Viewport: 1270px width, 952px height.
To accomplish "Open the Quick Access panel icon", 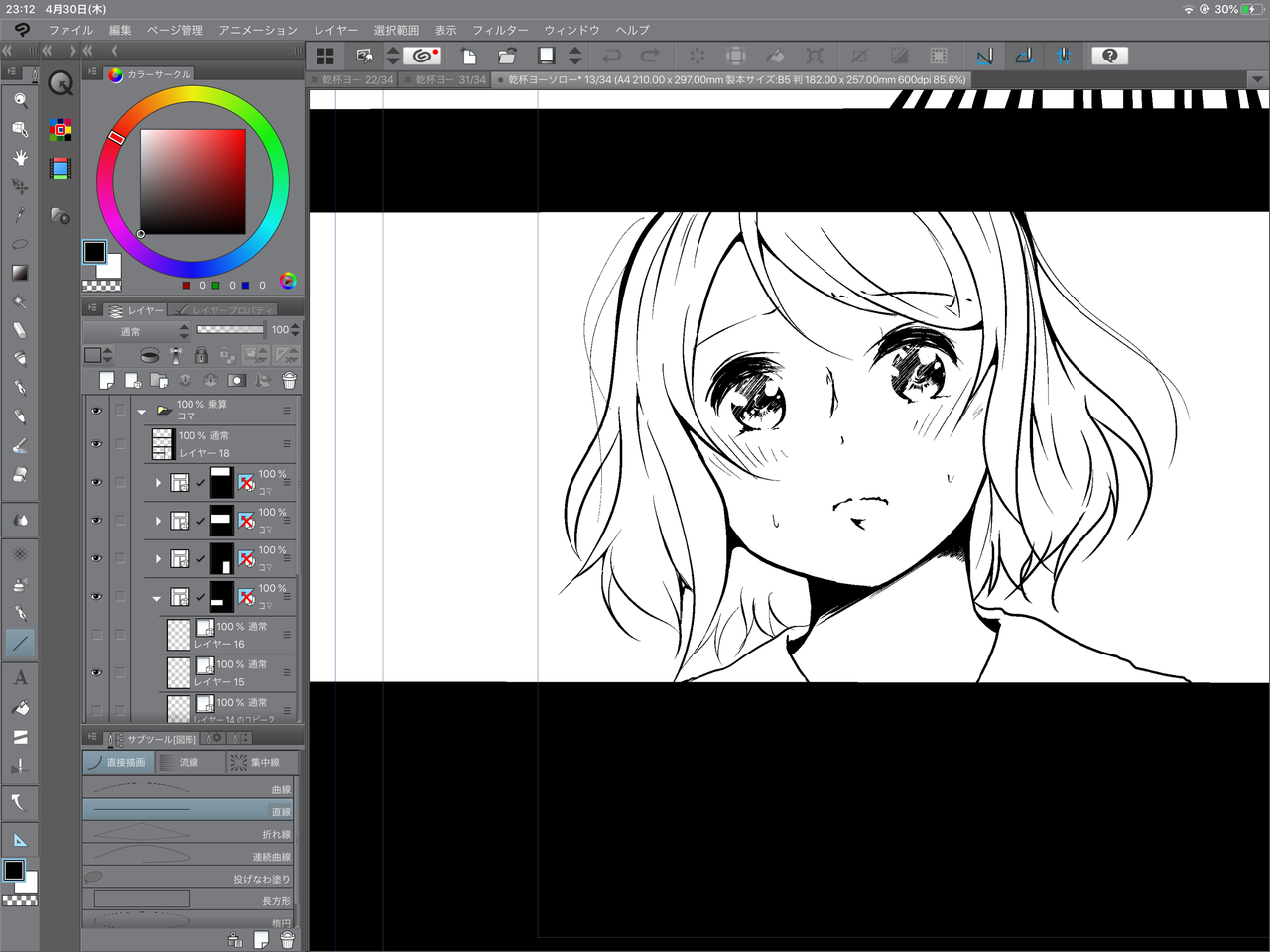I will tap(61, 83).
